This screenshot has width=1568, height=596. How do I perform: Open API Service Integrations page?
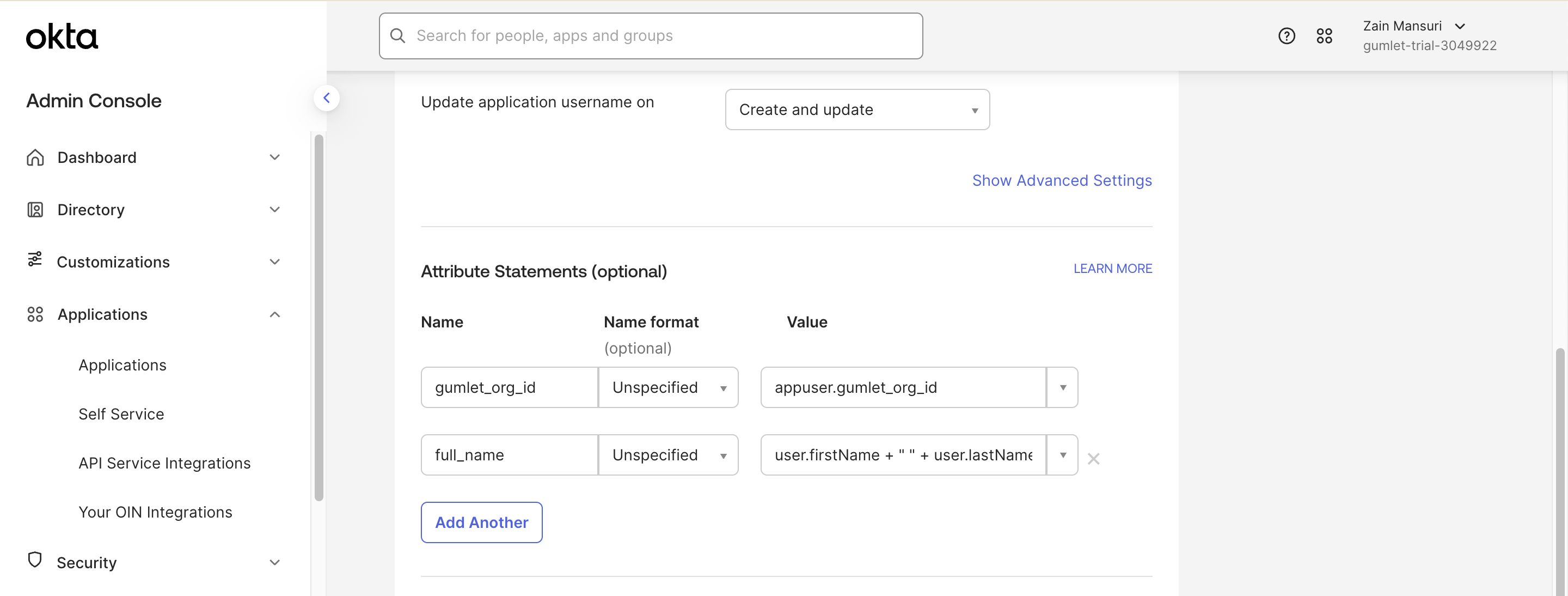164,463
